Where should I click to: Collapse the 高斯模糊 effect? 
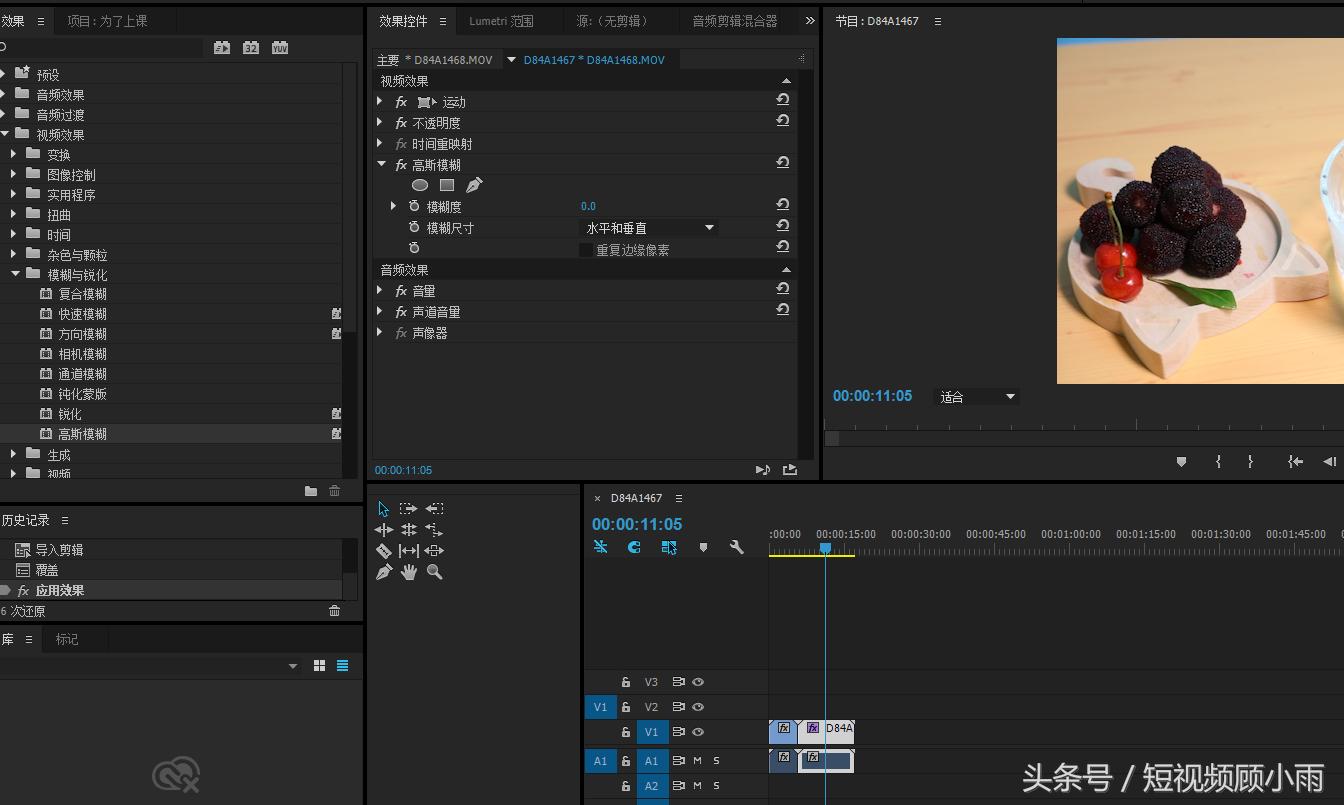tap(381, 164)
